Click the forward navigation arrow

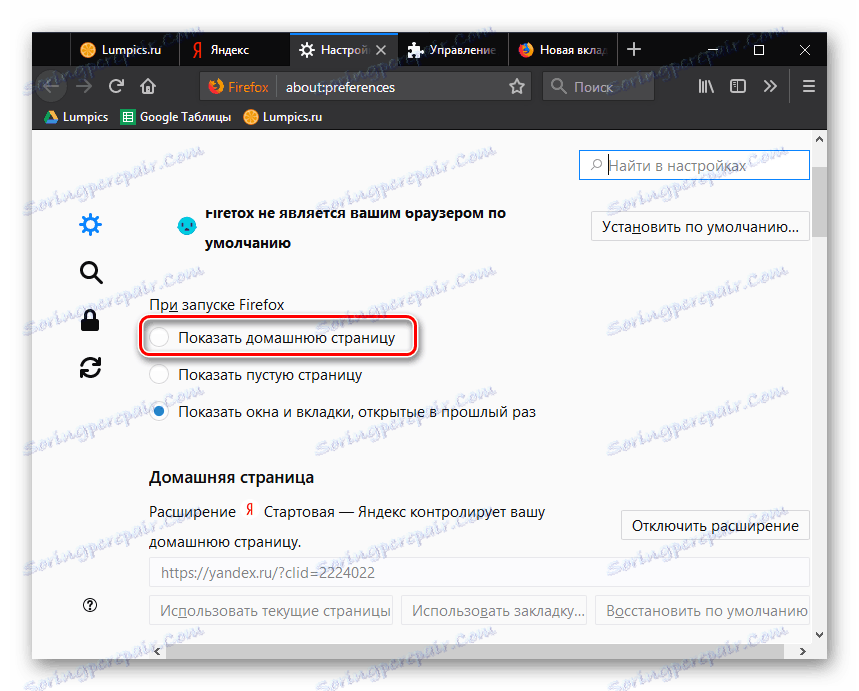pos(84,86)
